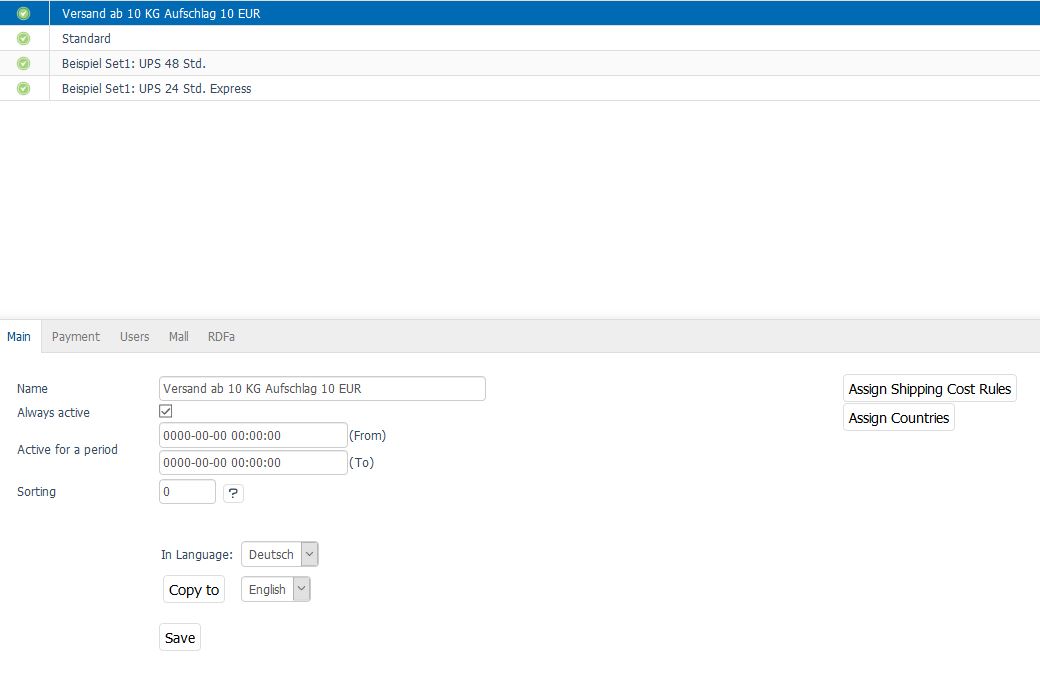Open the Users tab
The image size is (1040, 699).
tap(134, 337)
